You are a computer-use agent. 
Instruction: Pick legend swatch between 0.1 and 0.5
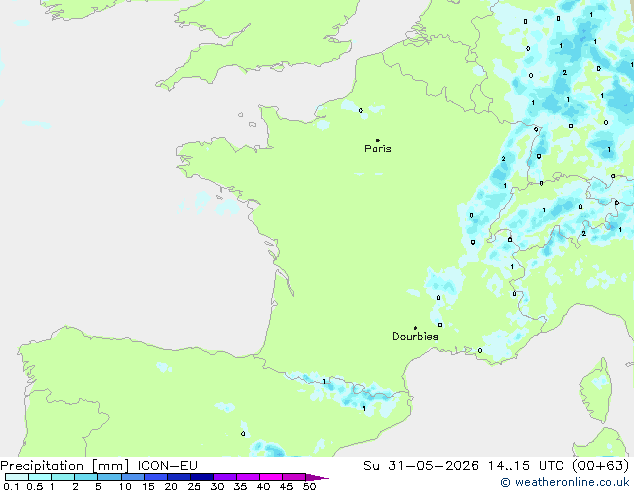point(17,477)
